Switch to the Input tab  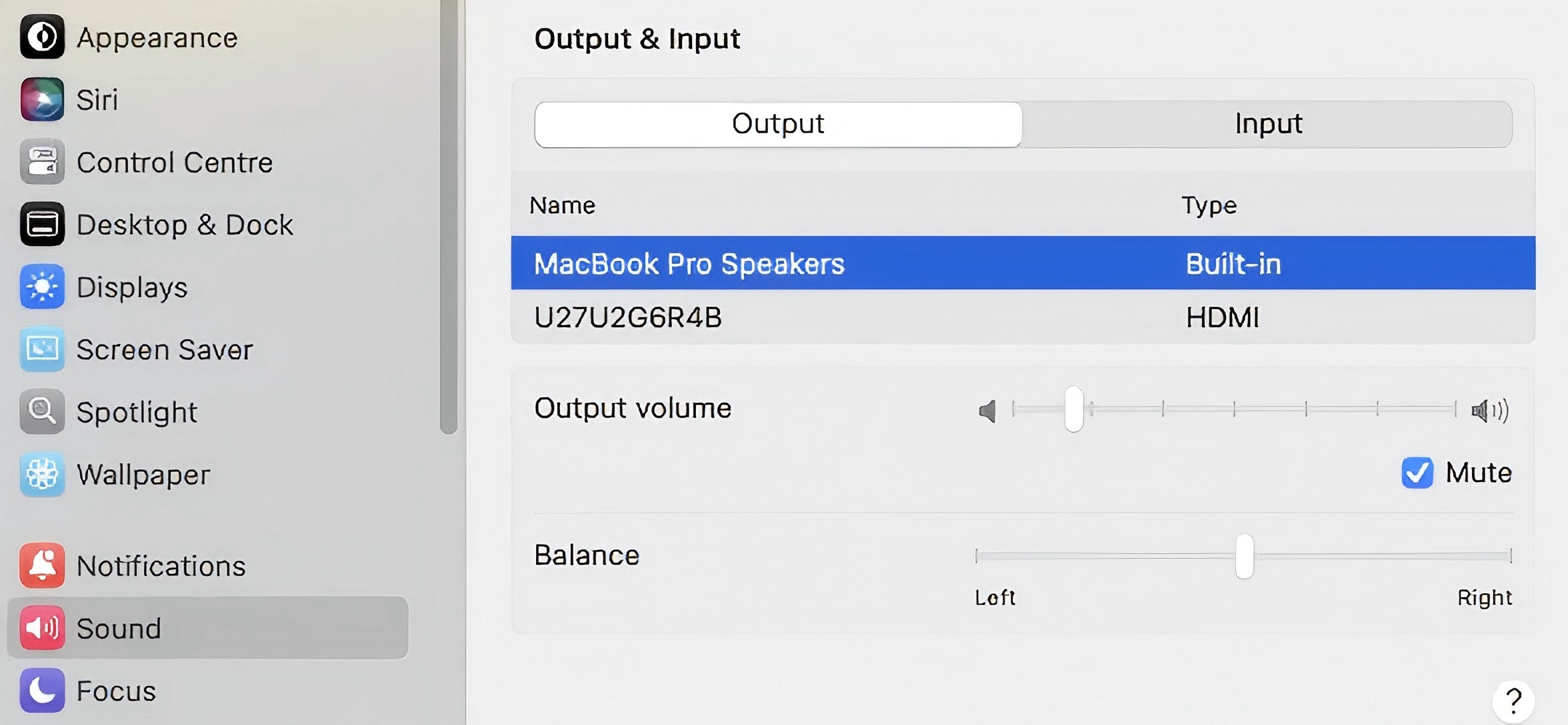coord(1267,124)
